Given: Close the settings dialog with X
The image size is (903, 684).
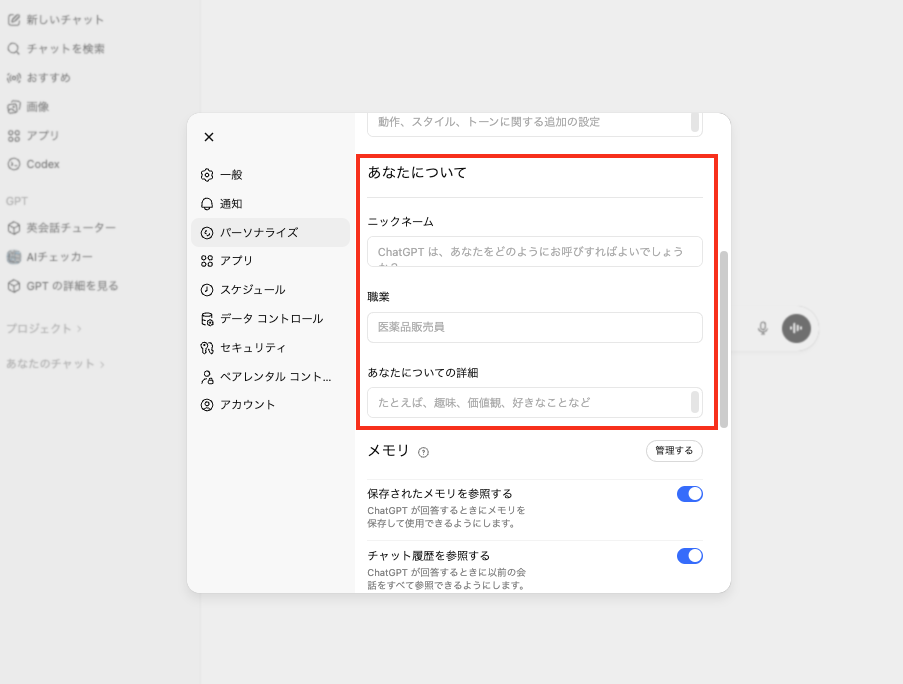Looking at the screenshot, I should (209, 137).
